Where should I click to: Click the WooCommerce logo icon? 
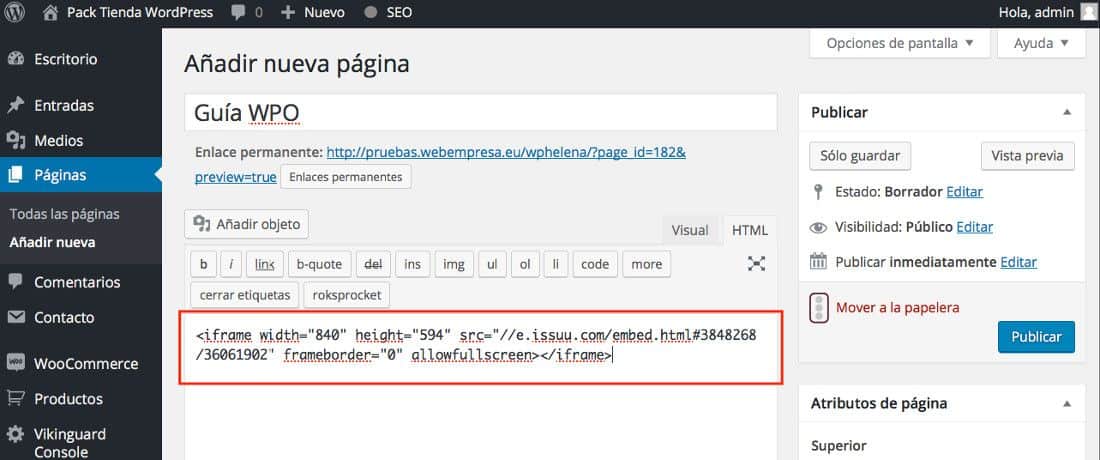(x=15, y=364)
